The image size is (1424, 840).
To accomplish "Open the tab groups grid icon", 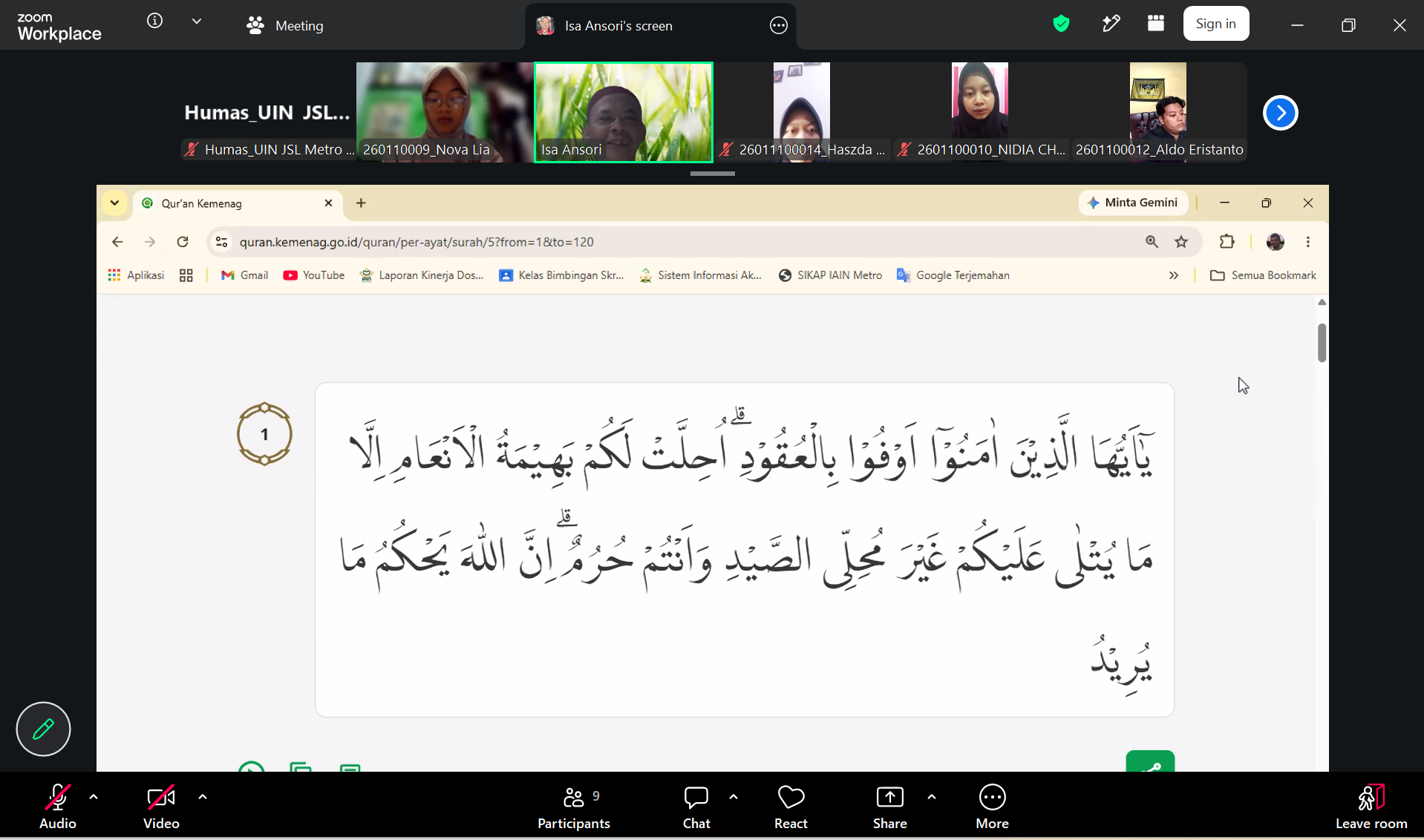I will [186, 275].
